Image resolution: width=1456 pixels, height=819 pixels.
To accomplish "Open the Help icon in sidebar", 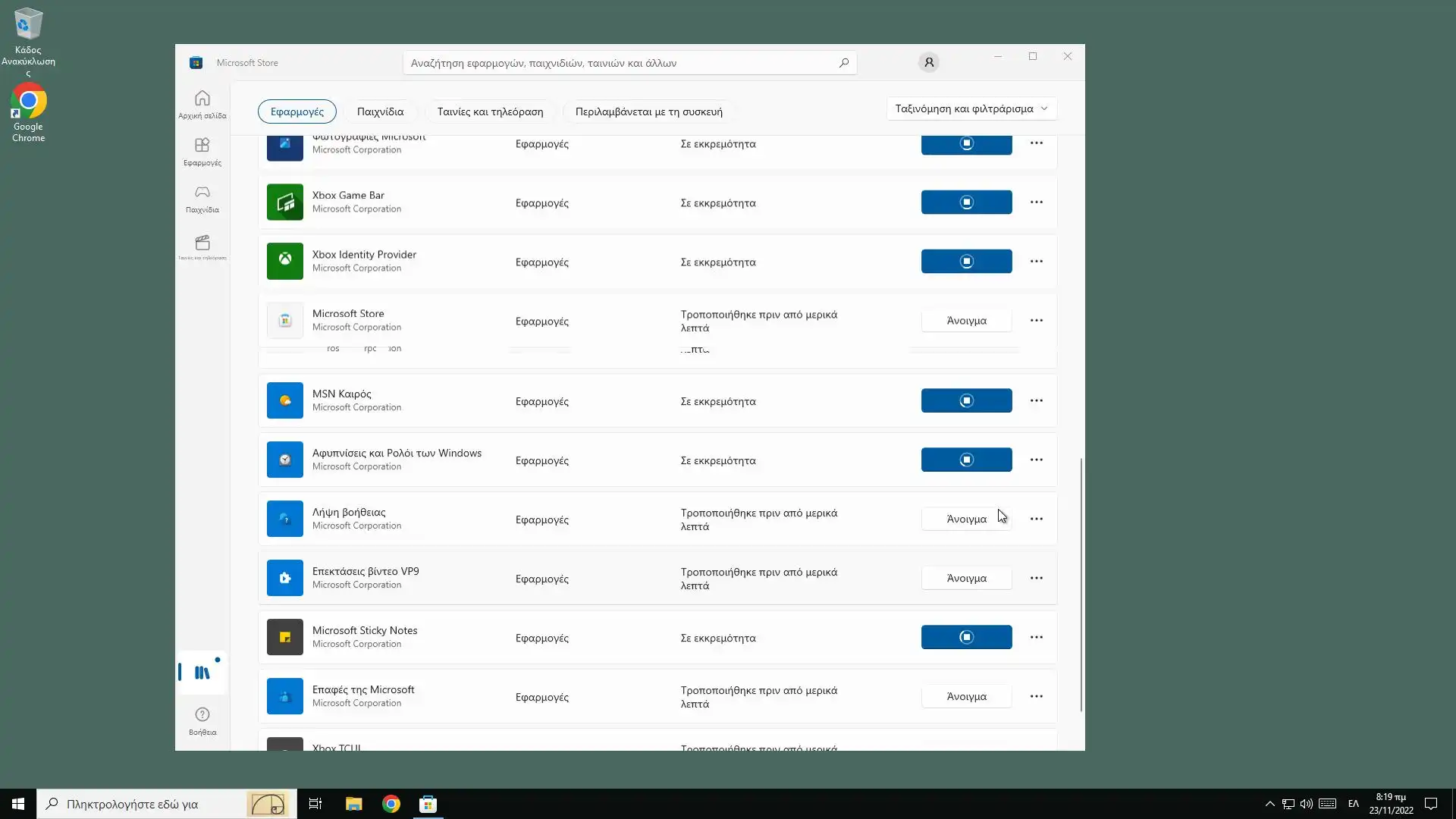I will pos(202,720).
